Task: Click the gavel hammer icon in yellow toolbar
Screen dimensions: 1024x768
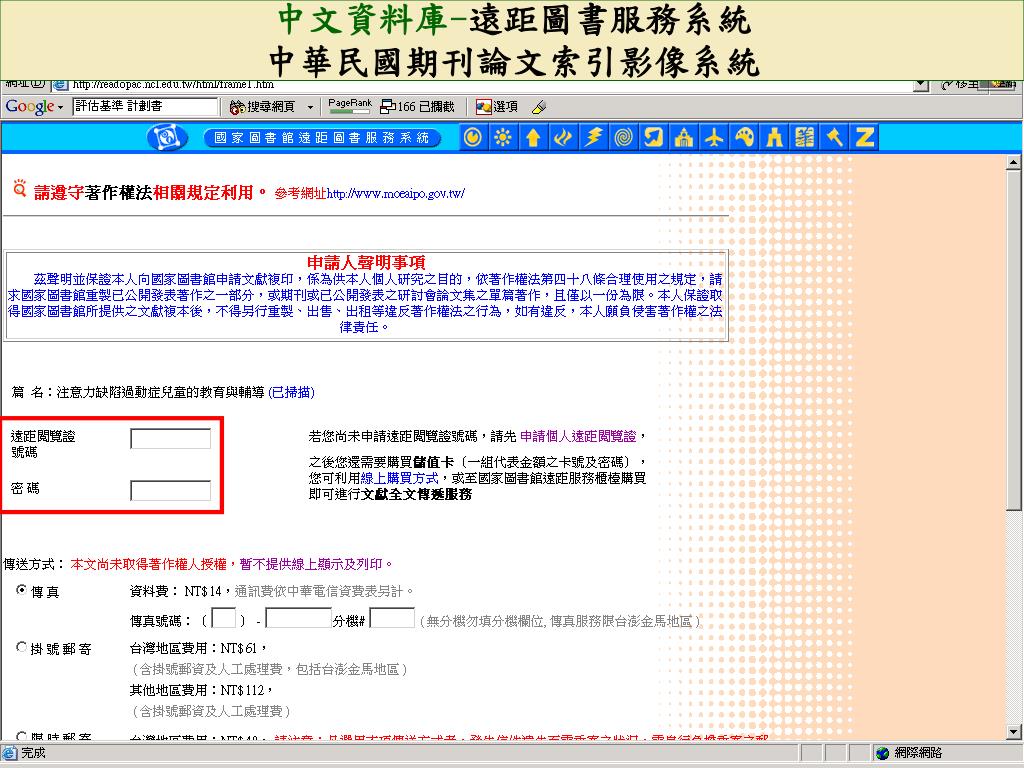Action: click(x=835, y=137)
